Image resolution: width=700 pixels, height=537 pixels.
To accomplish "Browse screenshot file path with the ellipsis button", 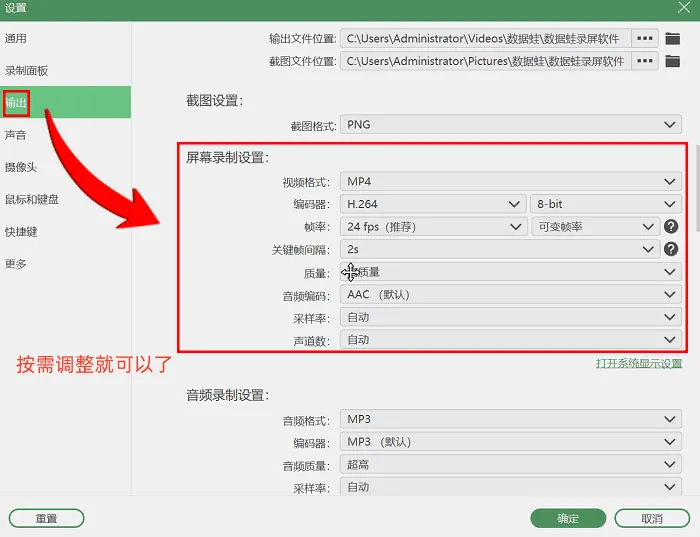I will tap(645, 61).
